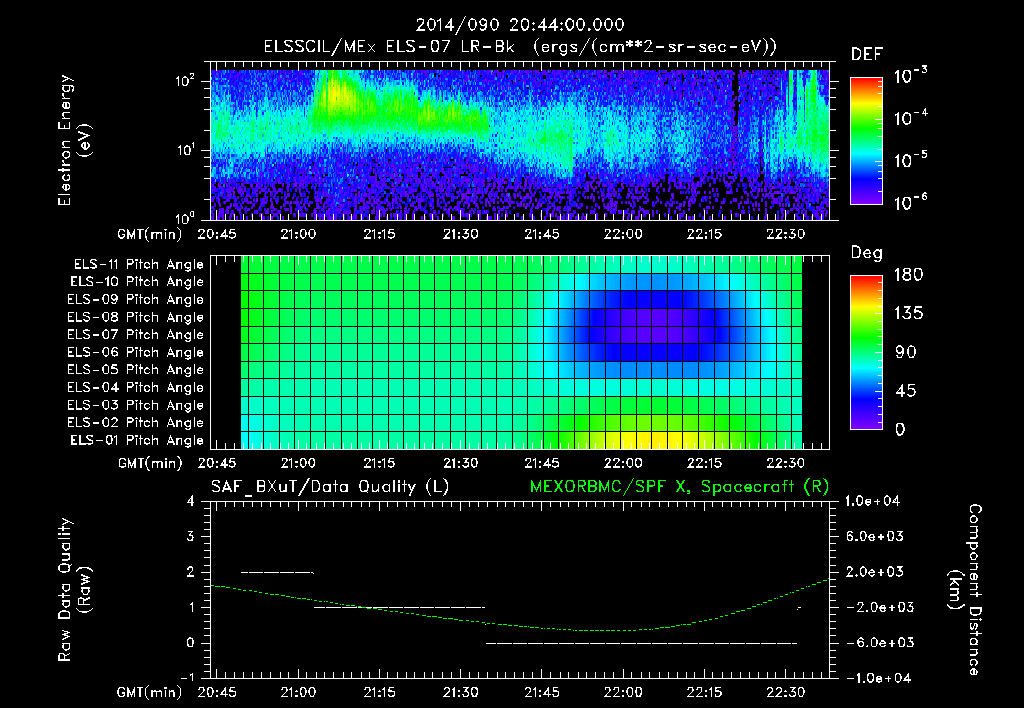Select the ELS-03 Pitch Angle row label
The image size is (1024, 708).
pyautogui.click(x=136, y=405)
